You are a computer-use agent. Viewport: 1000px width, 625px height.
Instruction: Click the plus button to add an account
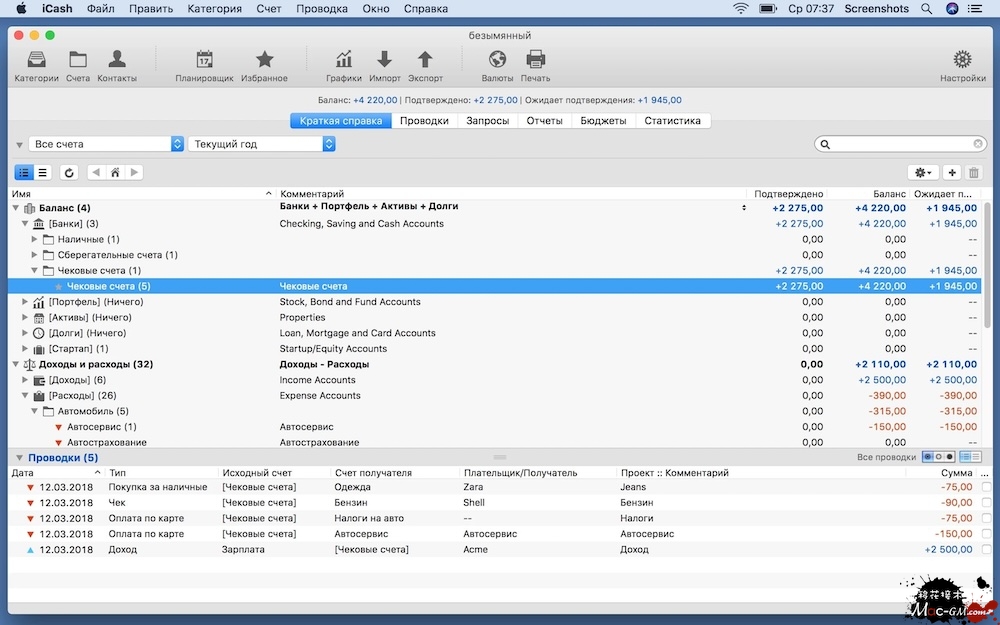pos(951,173)
